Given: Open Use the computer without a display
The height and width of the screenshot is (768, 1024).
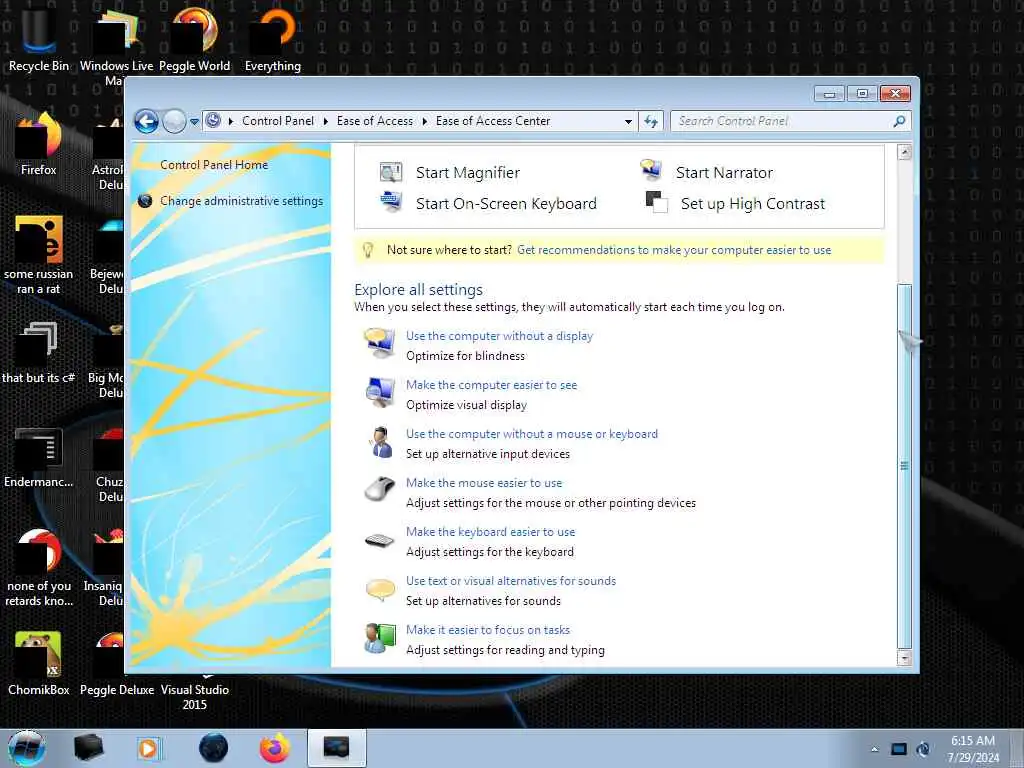Looking at the screenshot, I should [x=500, y=336].
